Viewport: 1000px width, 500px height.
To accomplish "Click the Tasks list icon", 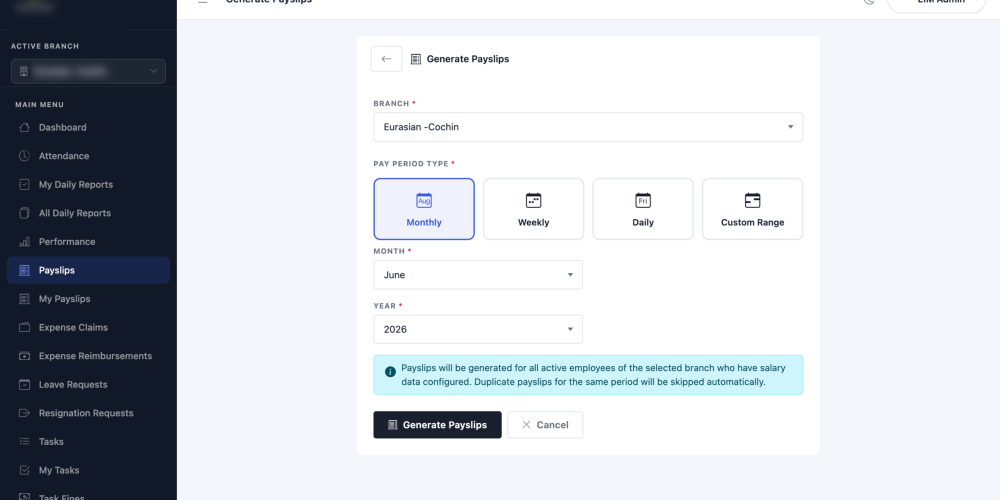I will [24, 441].
